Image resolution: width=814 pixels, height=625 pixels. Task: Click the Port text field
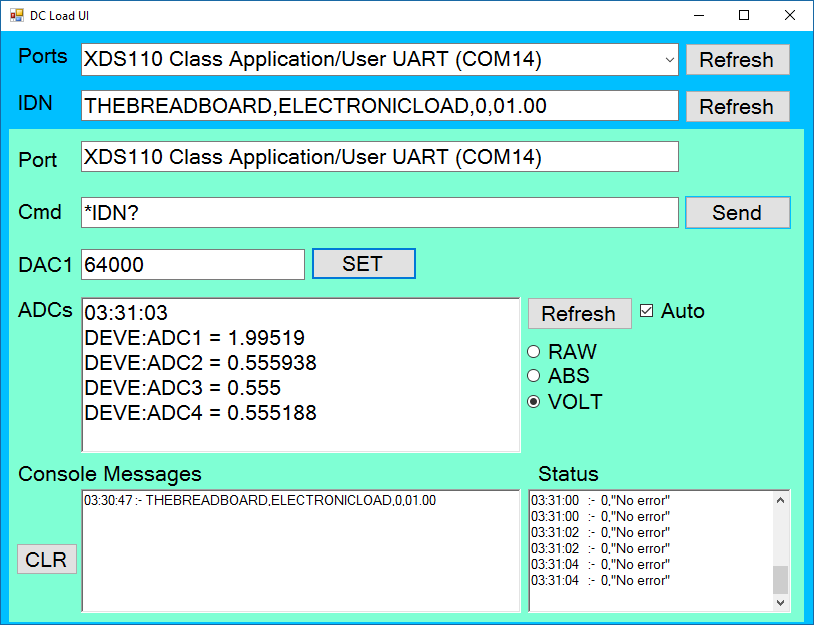(x=379, y=156)
